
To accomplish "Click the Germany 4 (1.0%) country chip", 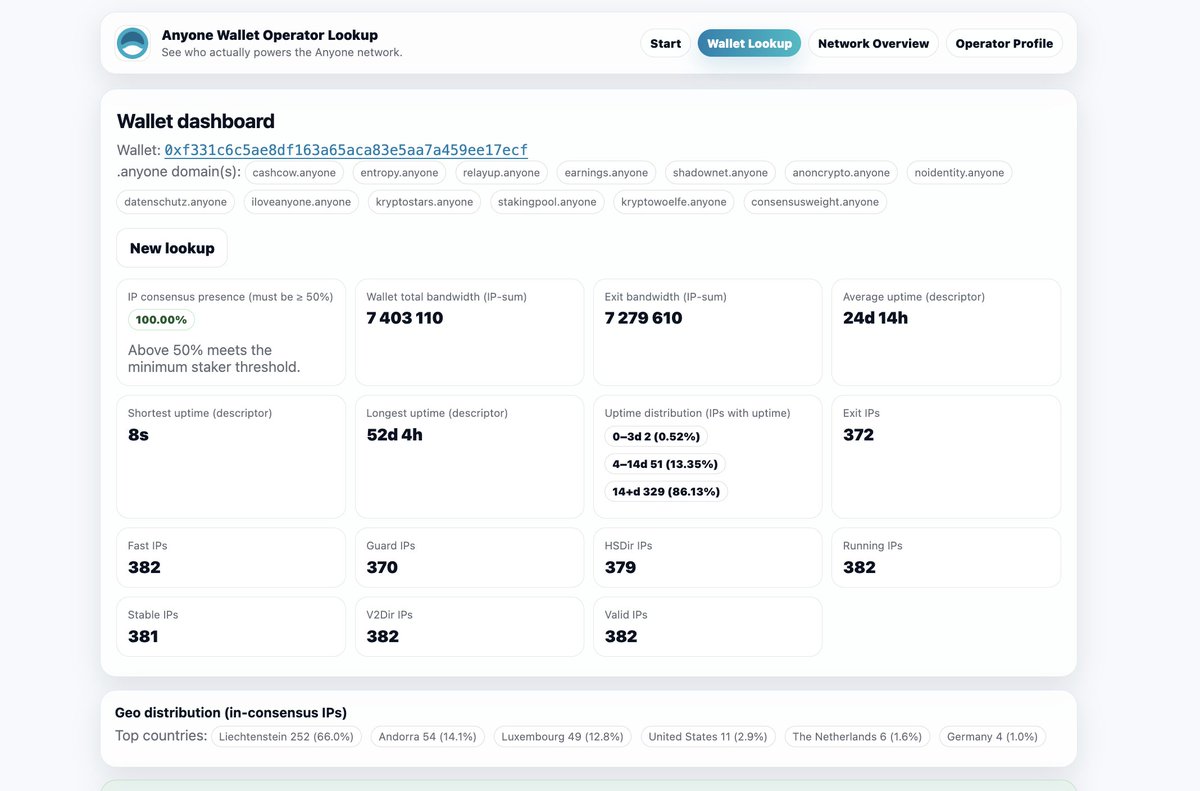I will (992, 737).
